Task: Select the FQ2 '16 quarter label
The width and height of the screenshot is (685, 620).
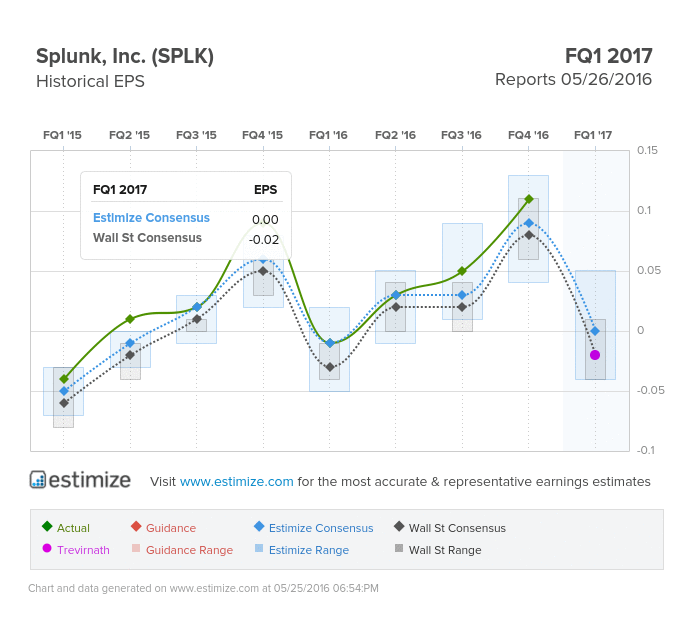Action: 395,135
